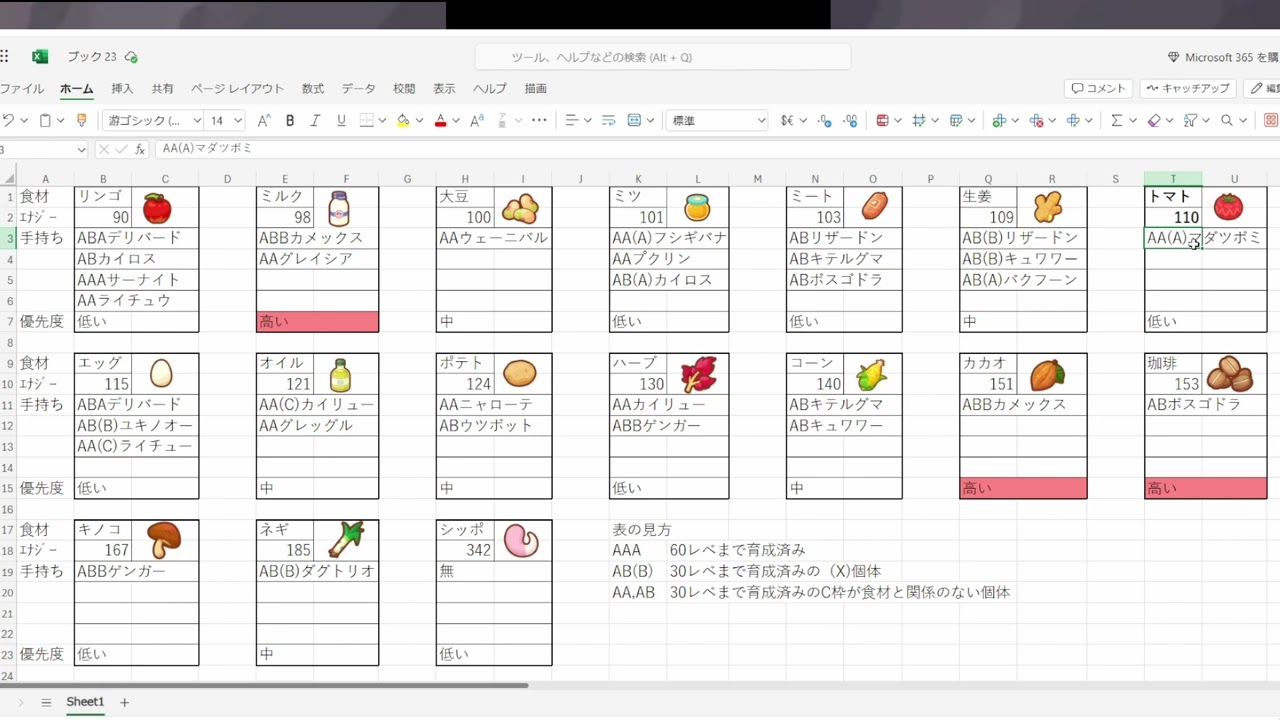Open the 標準 number format dropdown
This screenshot has height=720, width=1280.
[715, 120]
